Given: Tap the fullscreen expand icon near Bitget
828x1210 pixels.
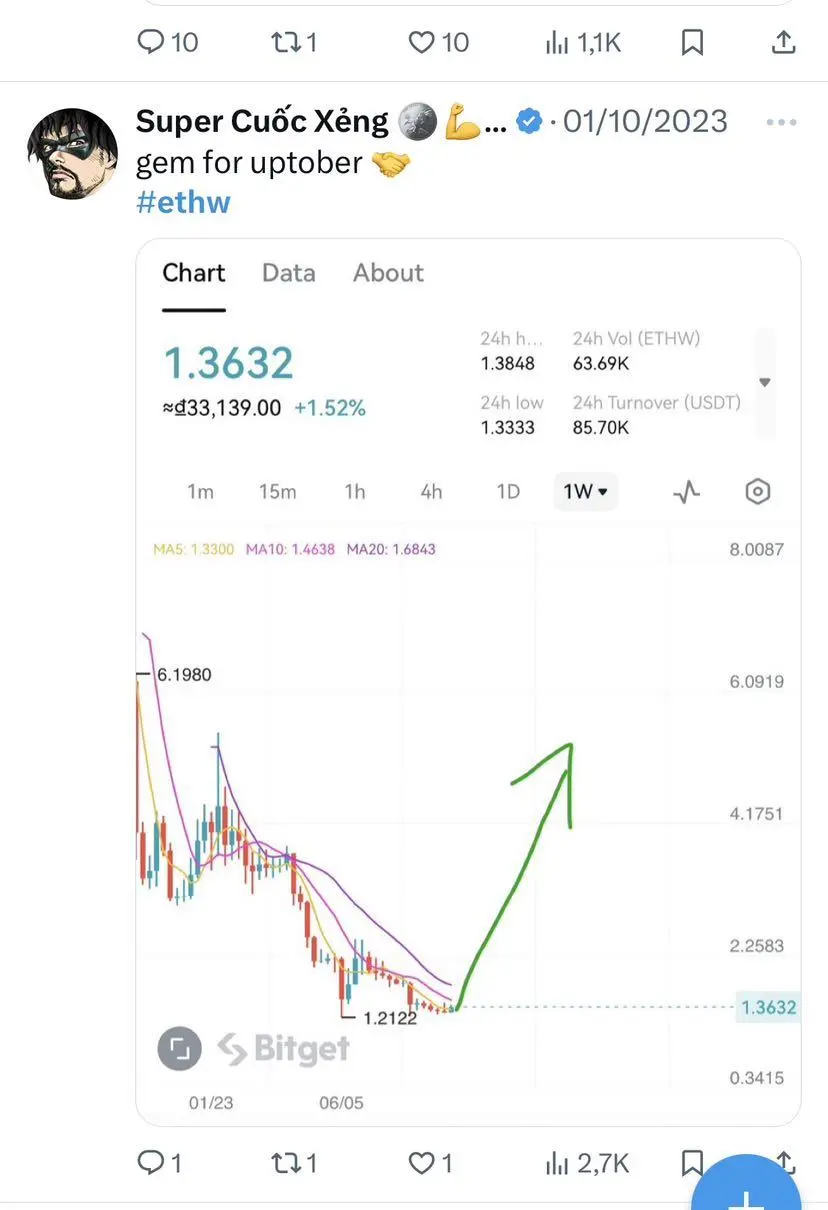Looking at the screenshot, I should 179,1048.
